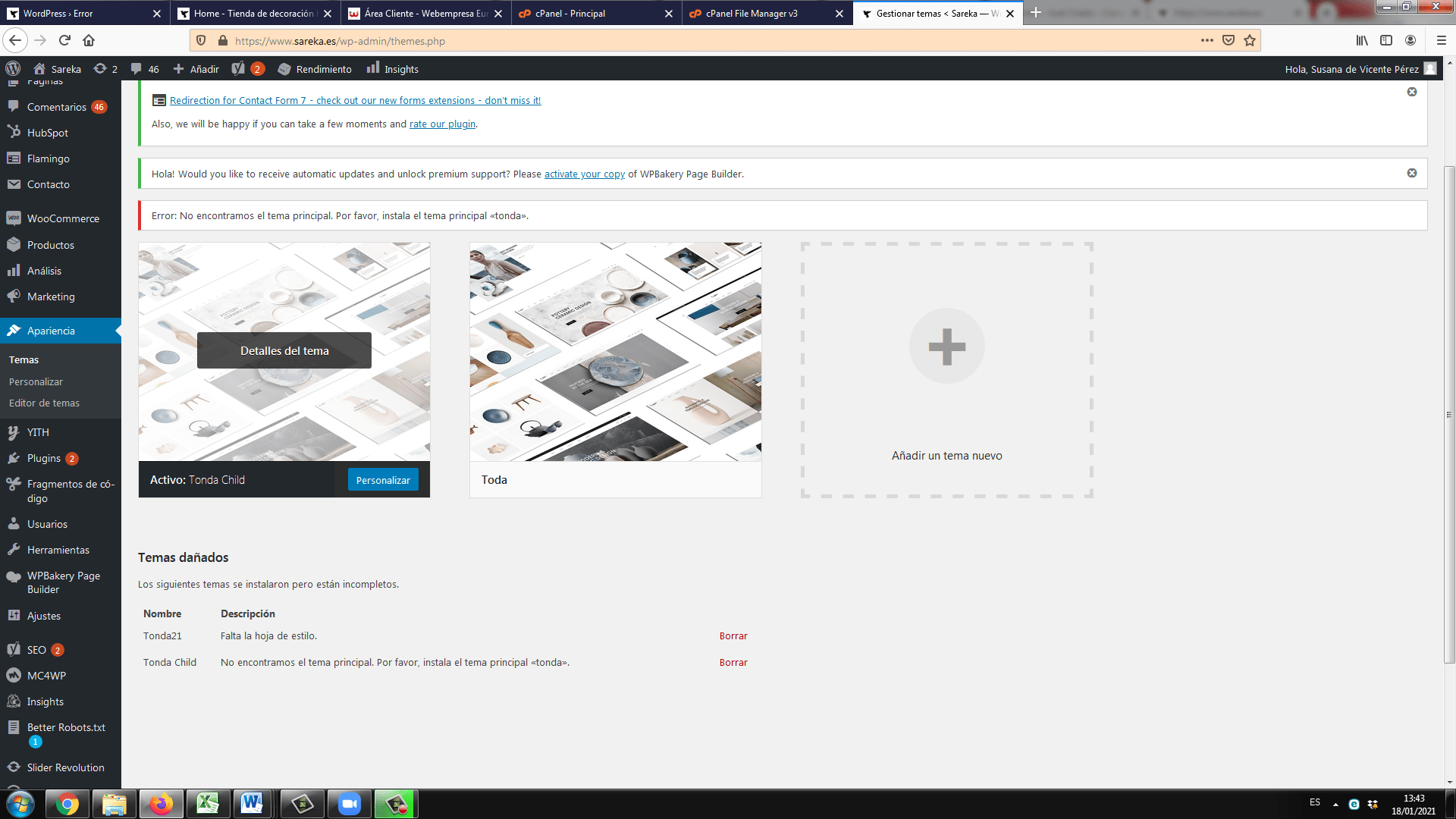Delete the broken Tonda21 theme via Borrar

tap(733, 636)
